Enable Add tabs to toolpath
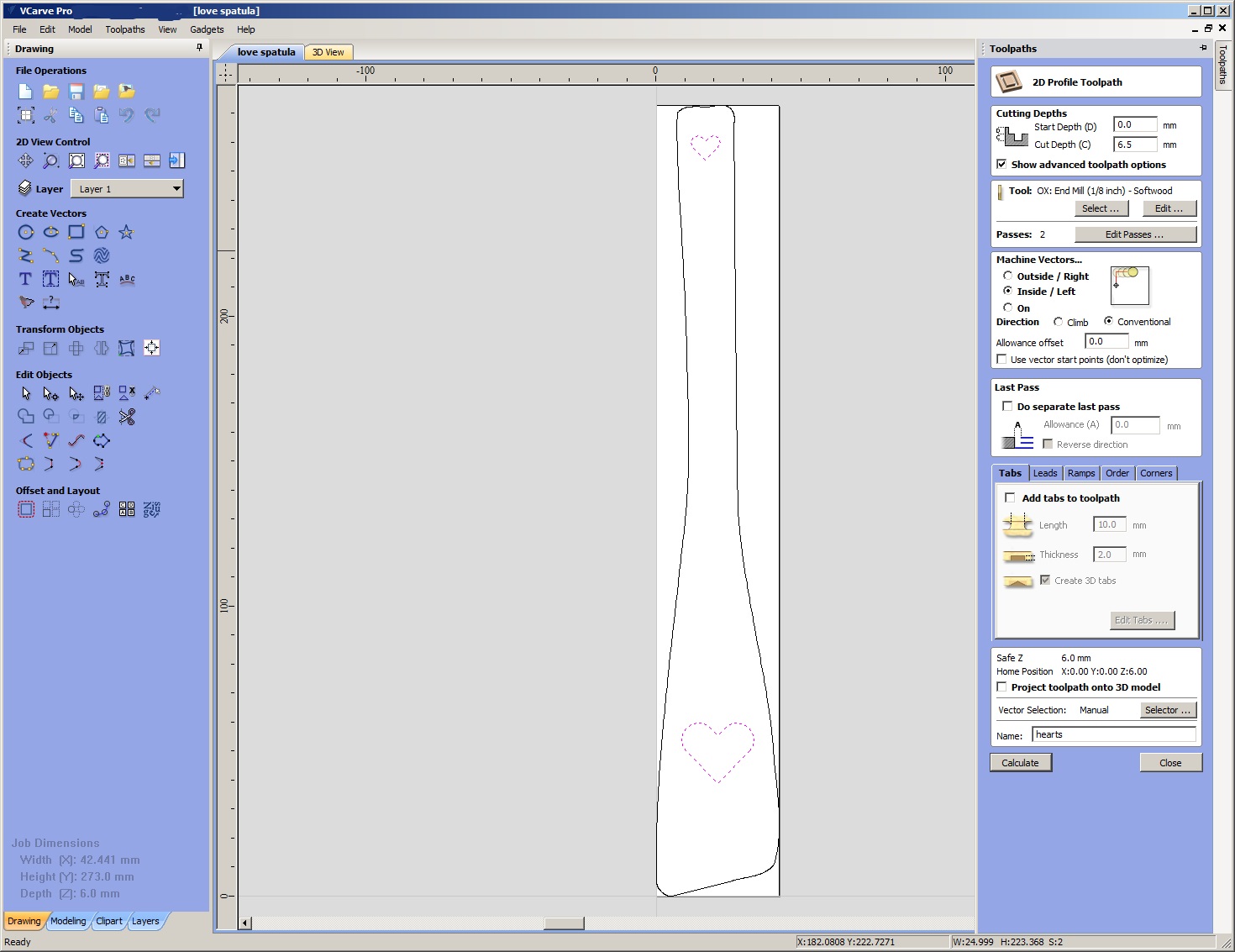This screenshot has width=1235, height=952. click(x=1010, y=497)
